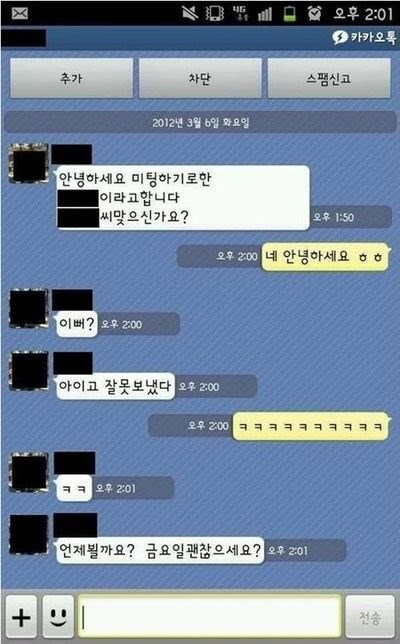Tap the battery status icon
The image size is (400, 644).
tap(290, 14)
